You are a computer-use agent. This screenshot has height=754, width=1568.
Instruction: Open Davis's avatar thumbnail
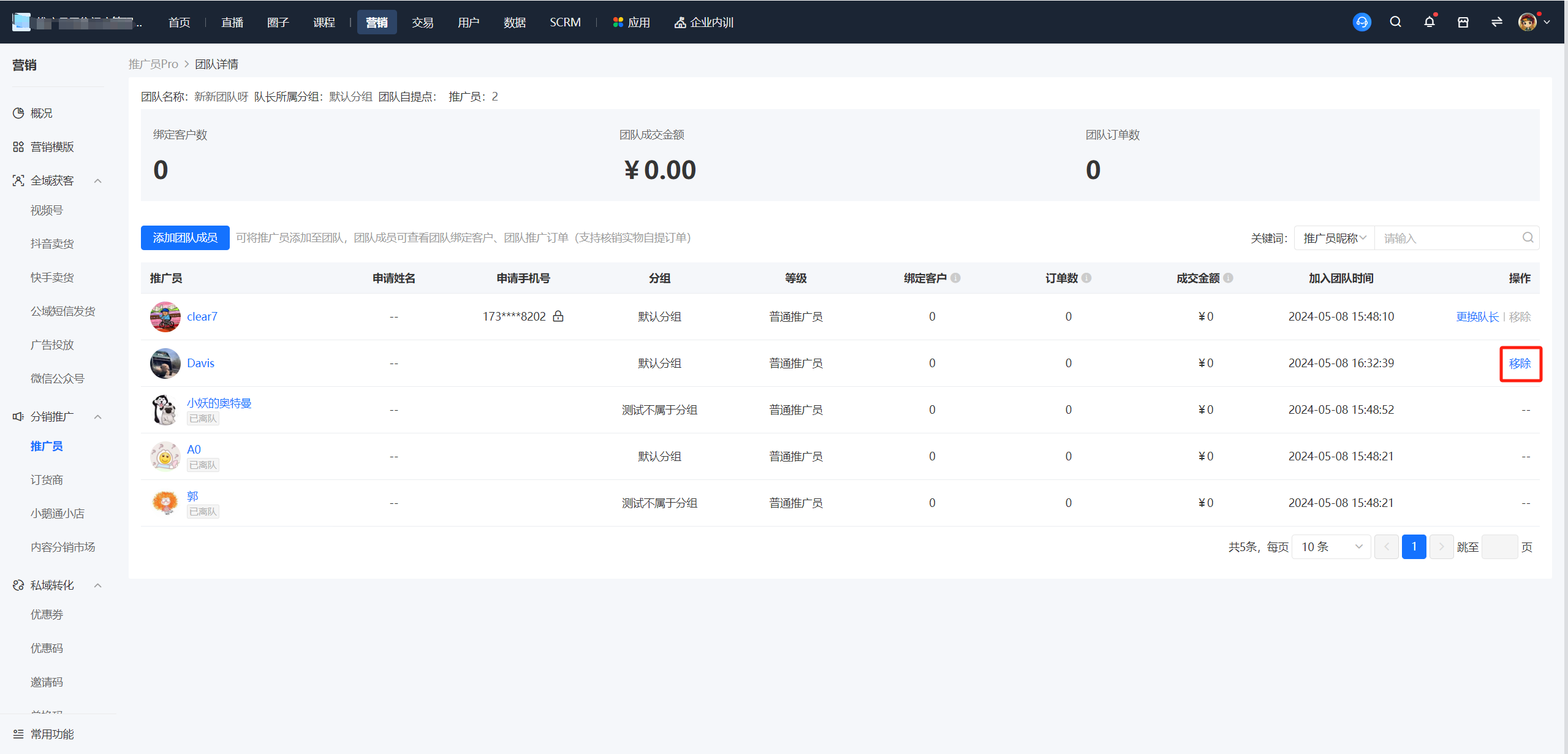click(x=165, y=363)
